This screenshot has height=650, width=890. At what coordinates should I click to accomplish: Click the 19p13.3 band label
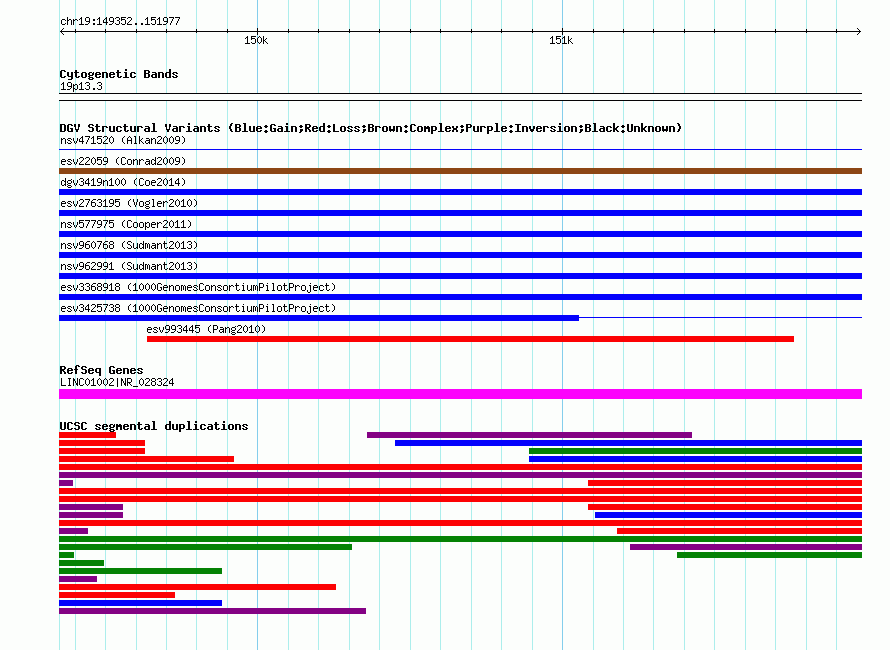tap(81, 86)
